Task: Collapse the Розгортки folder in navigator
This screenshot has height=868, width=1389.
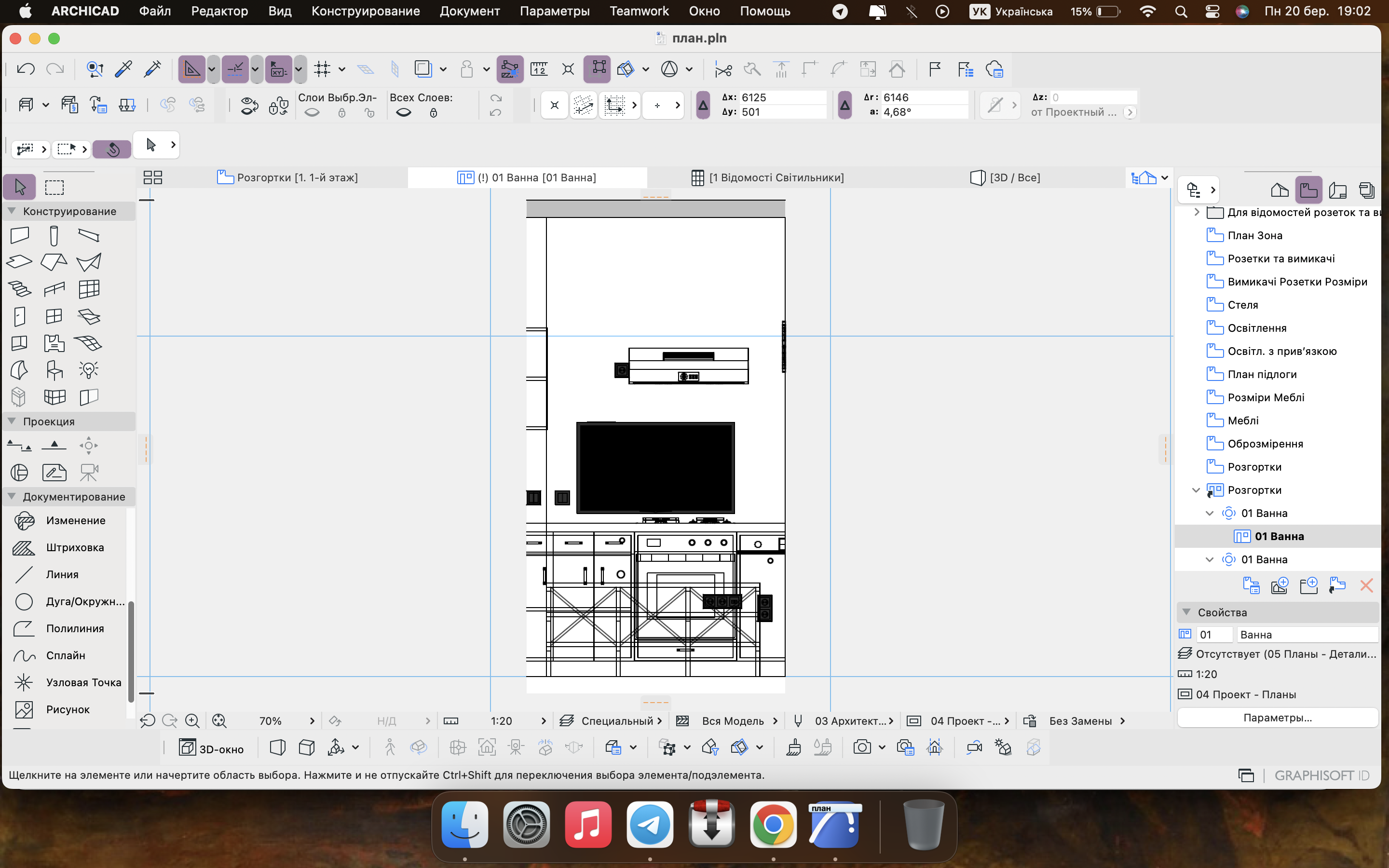Action: pos(1196,489)
